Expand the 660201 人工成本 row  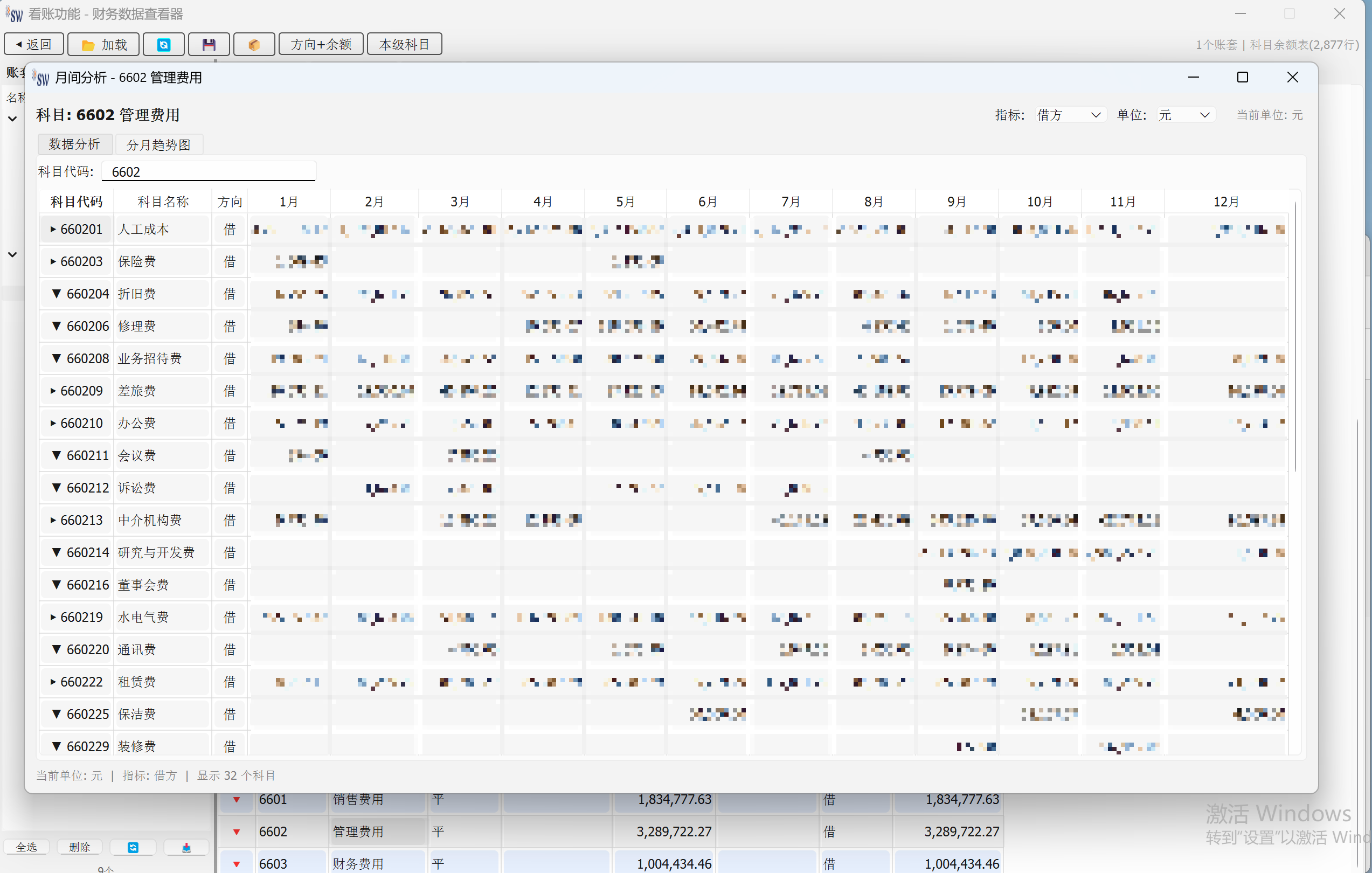point(53,230)
